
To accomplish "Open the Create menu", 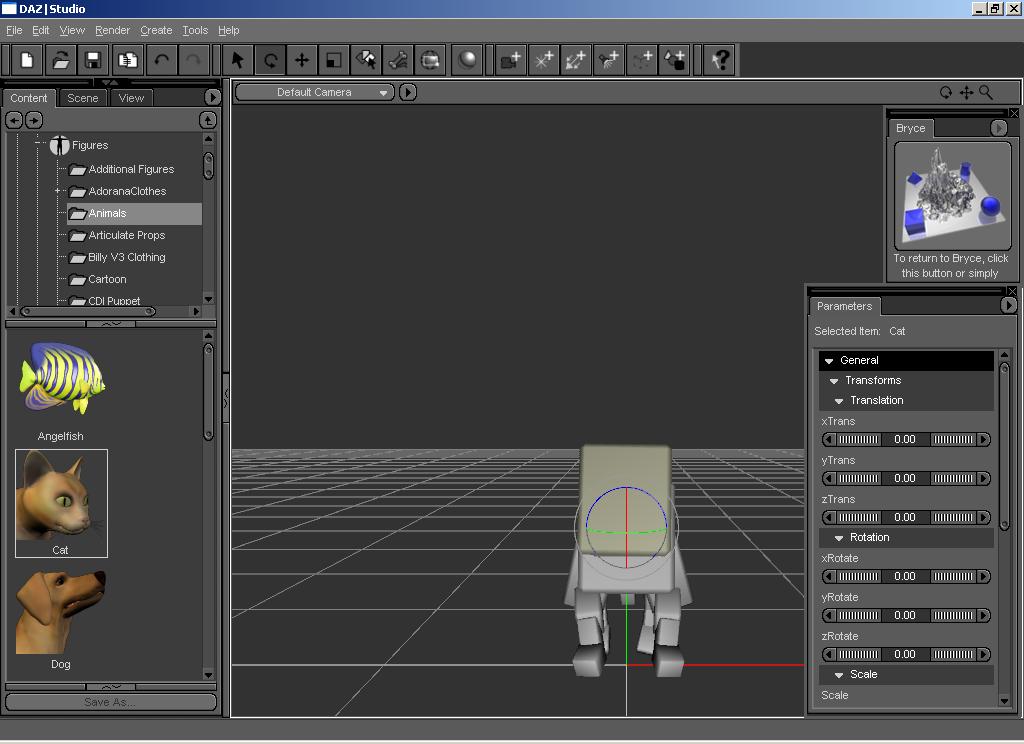I will pyautogui.click(x=156, y=30).
